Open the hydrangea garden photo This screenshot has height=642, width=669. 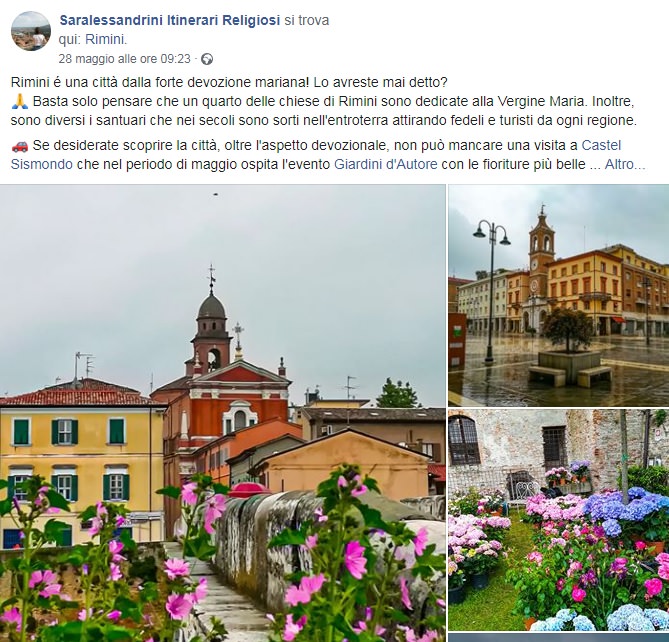[x=558, y=520]
